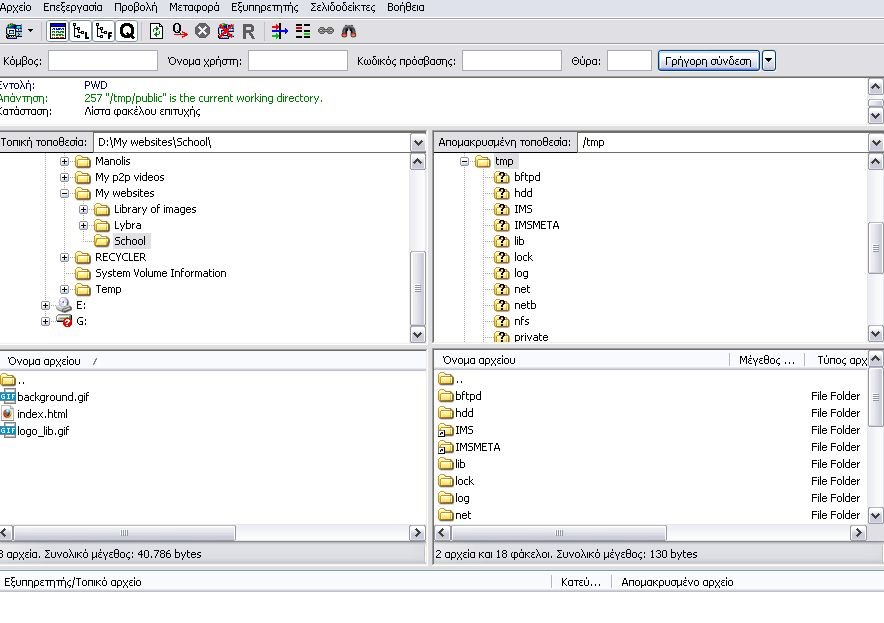Click the Όνομα χρήστη input field

point(298,61)
